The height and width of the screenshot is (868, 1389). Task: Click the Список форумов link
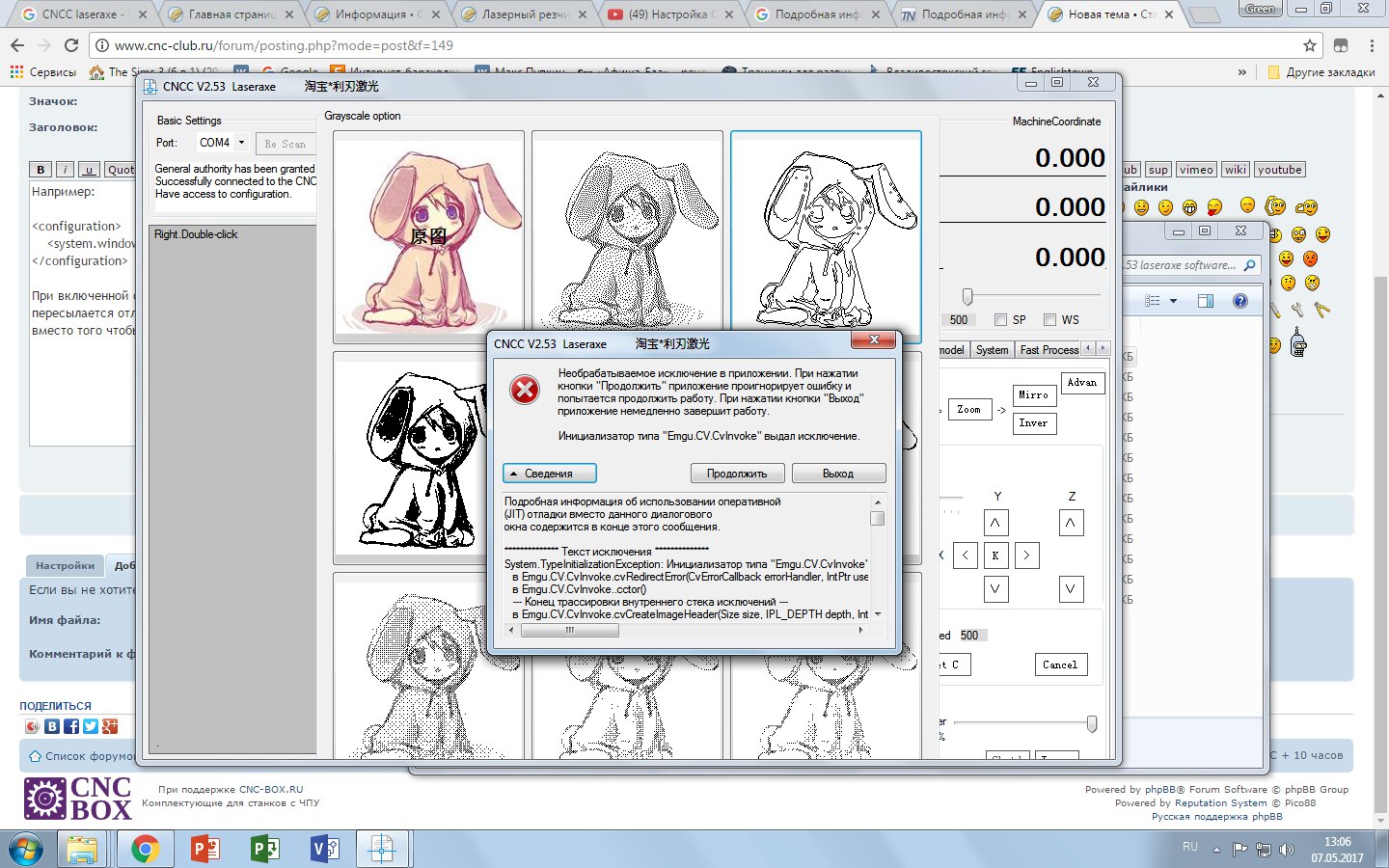pyautogui.click(x=90, y=756)
